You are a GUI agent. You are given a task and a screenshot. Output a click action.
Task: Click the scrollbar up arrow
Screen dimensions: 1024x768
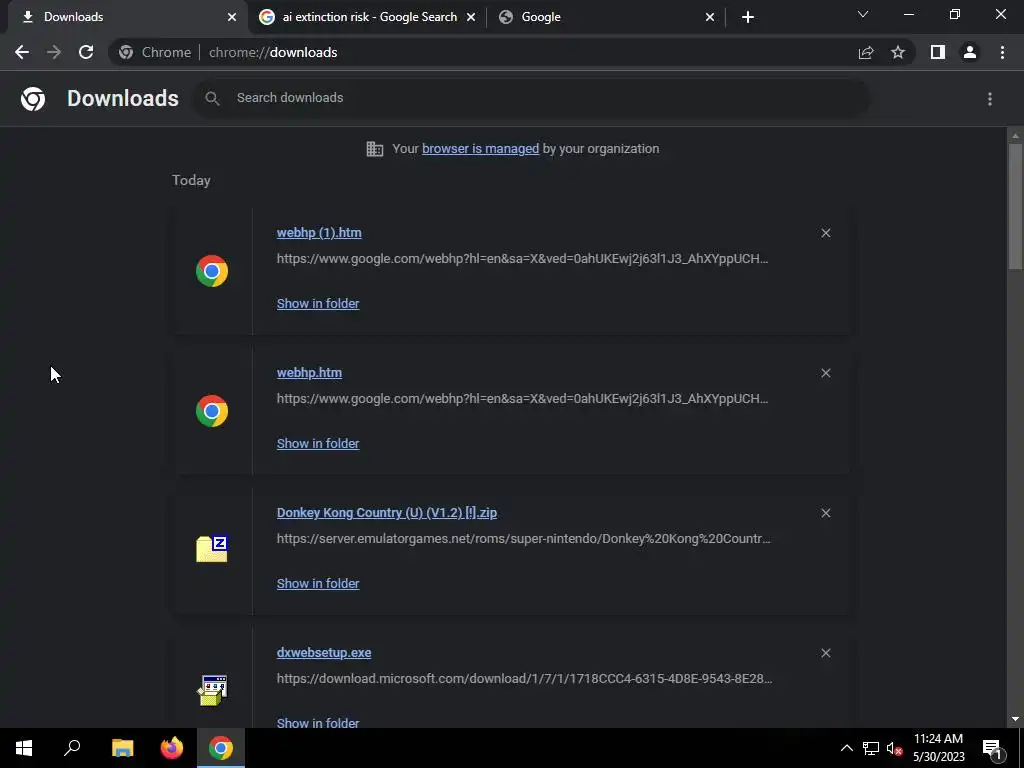pos(1015,136)
